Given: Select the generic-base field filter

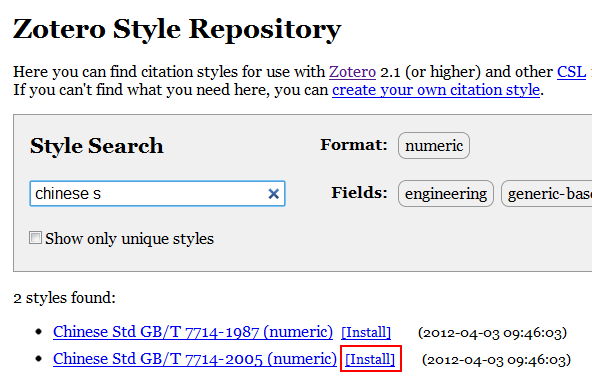Looking at the screenshot, I should pyautogui.click(x=547, y=194).
